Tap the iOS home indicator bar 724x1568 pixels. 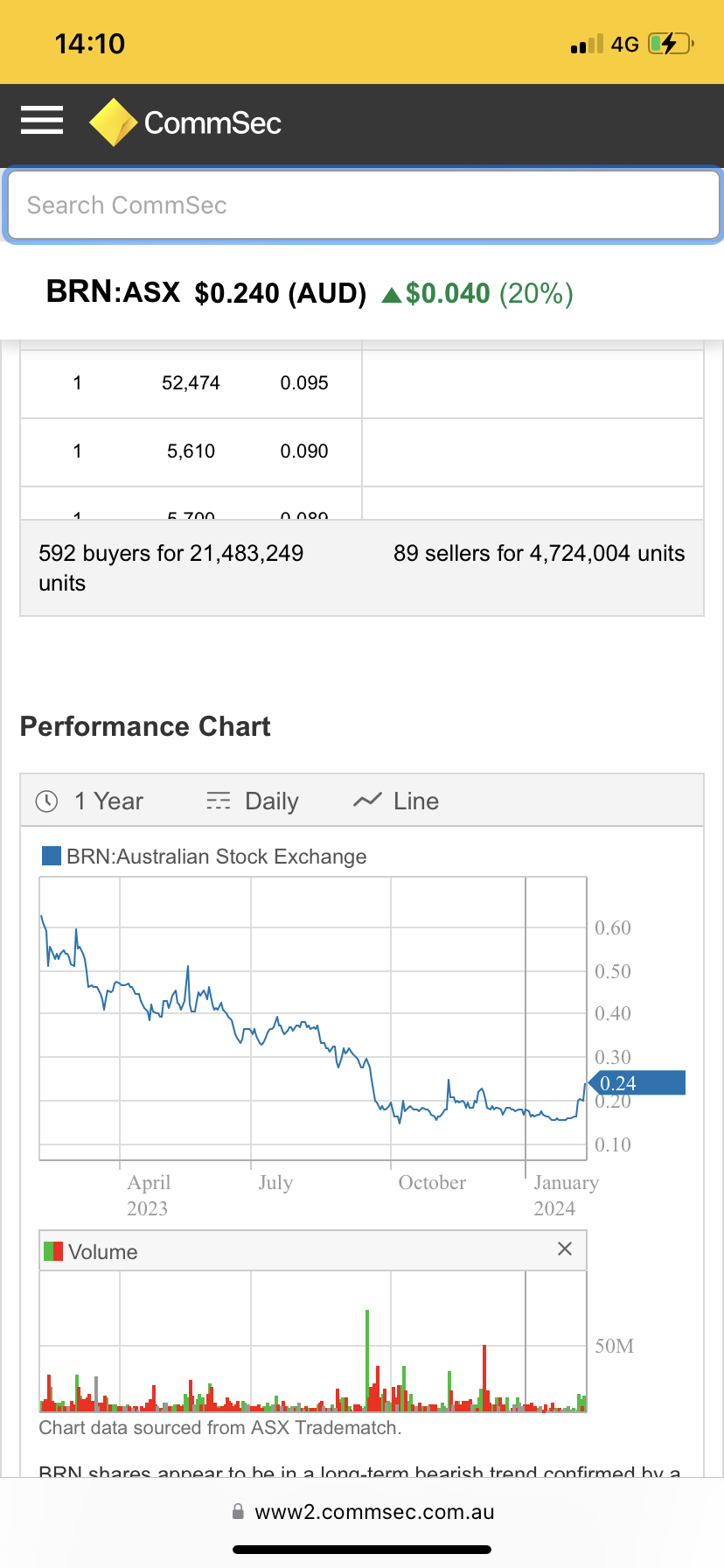point(362,1550)
